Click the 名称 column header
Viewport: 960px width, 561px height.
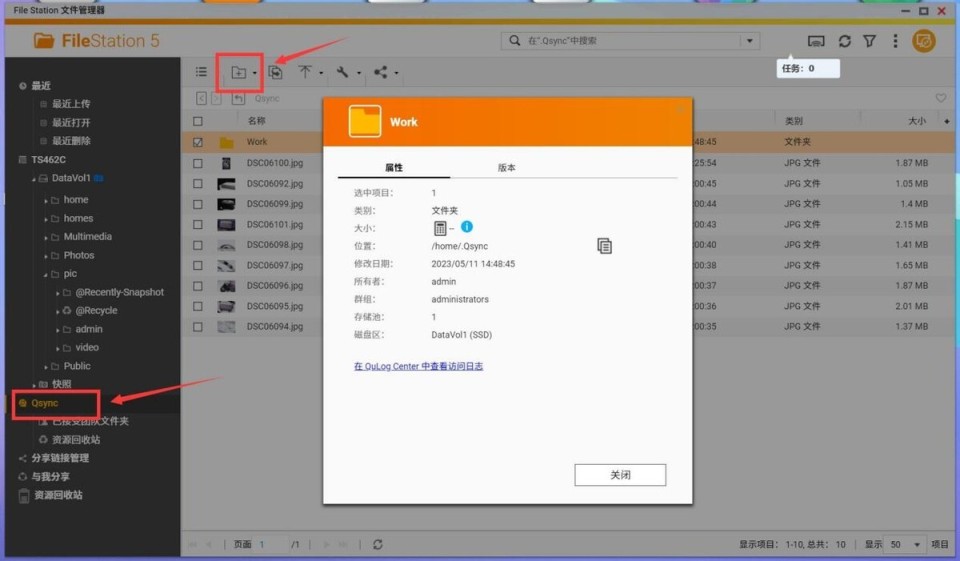257,121
